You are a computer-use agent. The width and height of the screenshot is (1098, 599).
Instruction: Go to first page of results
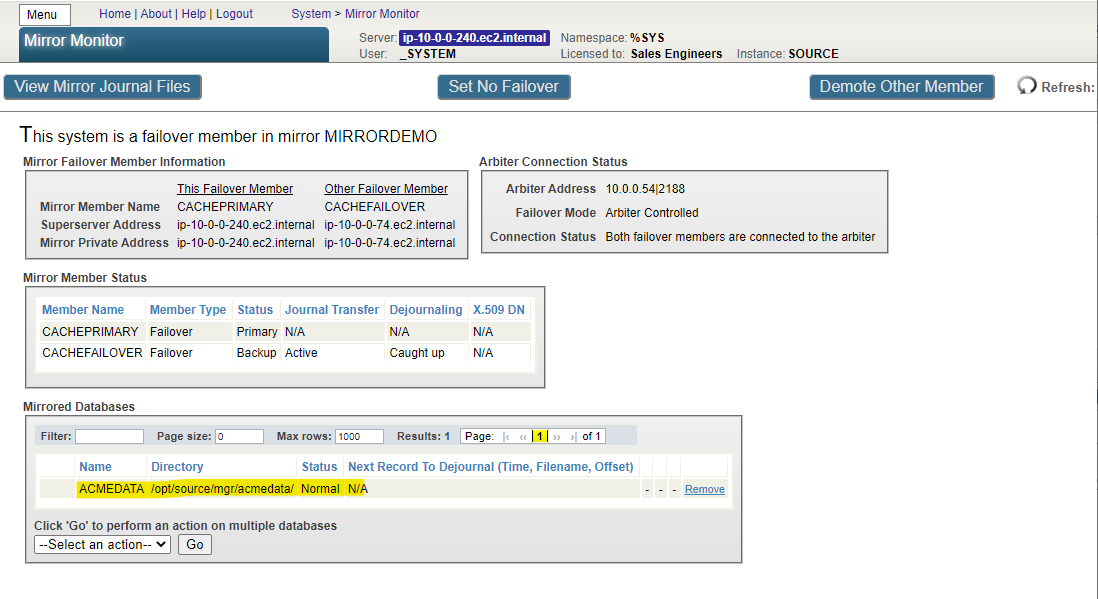tap(507, 437)
